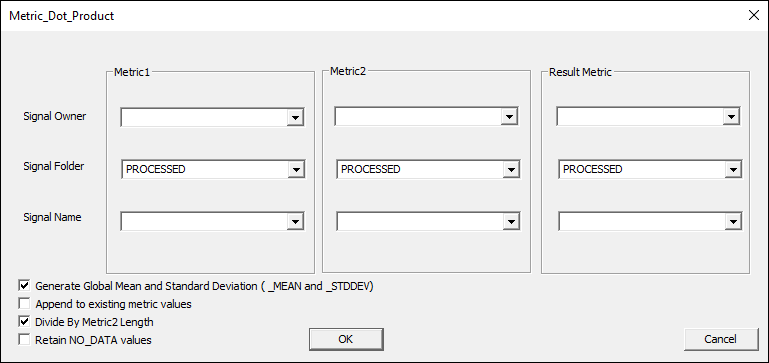Open Metric1 Signal Name dropdown arrow

click(295, 222)
